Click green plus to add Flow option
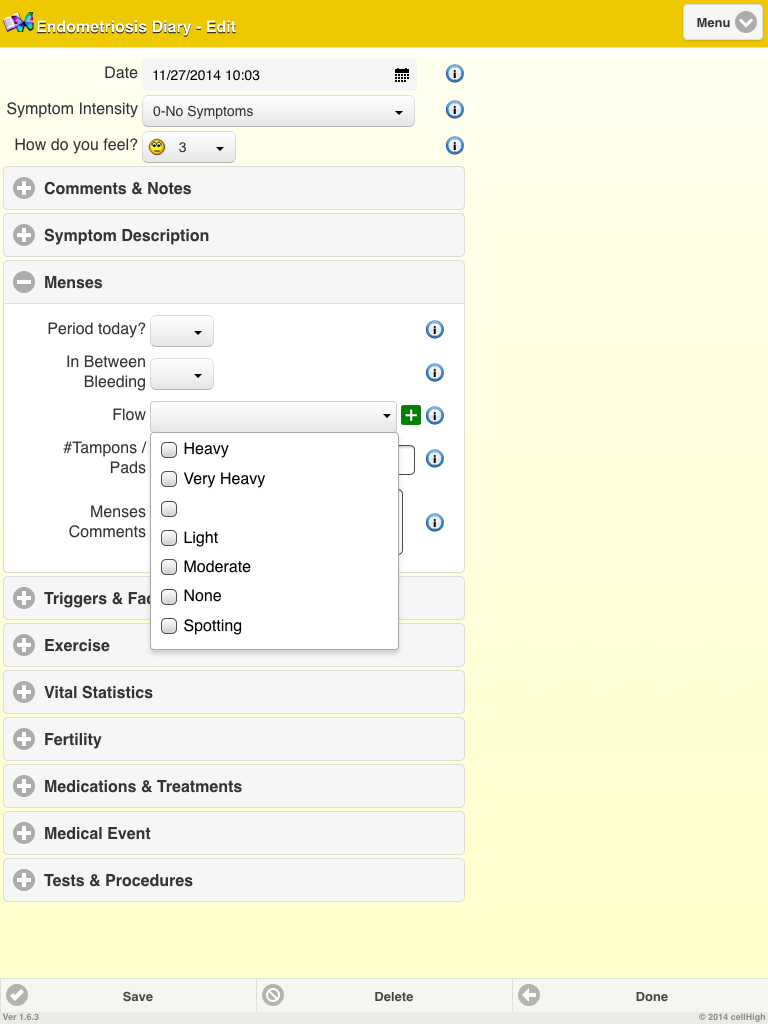 click(x=411, y=415)
